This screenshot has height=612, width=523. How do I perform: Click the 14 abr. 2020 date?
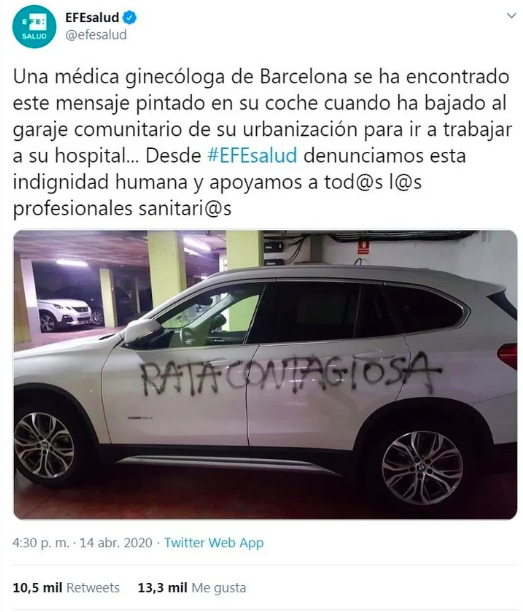[116, 543]
